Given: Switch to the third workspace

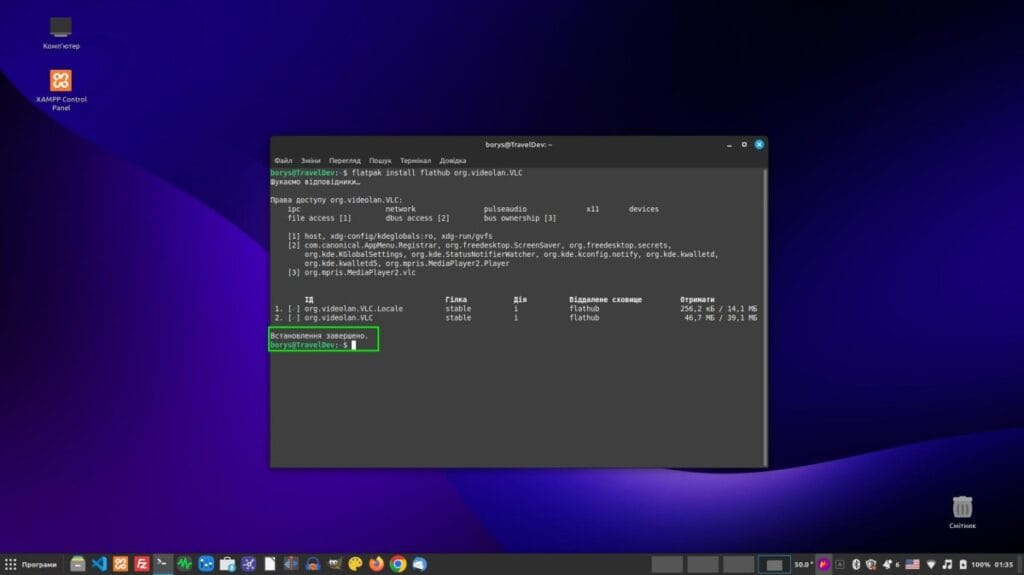Looking at the screenshot, I should 739,564.
